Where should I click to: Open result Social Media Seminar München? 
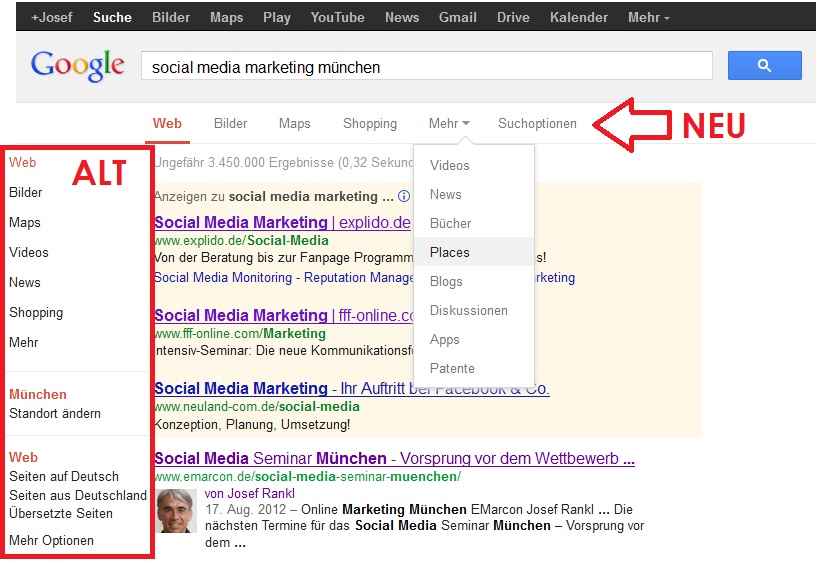click(x=395, y=459)
